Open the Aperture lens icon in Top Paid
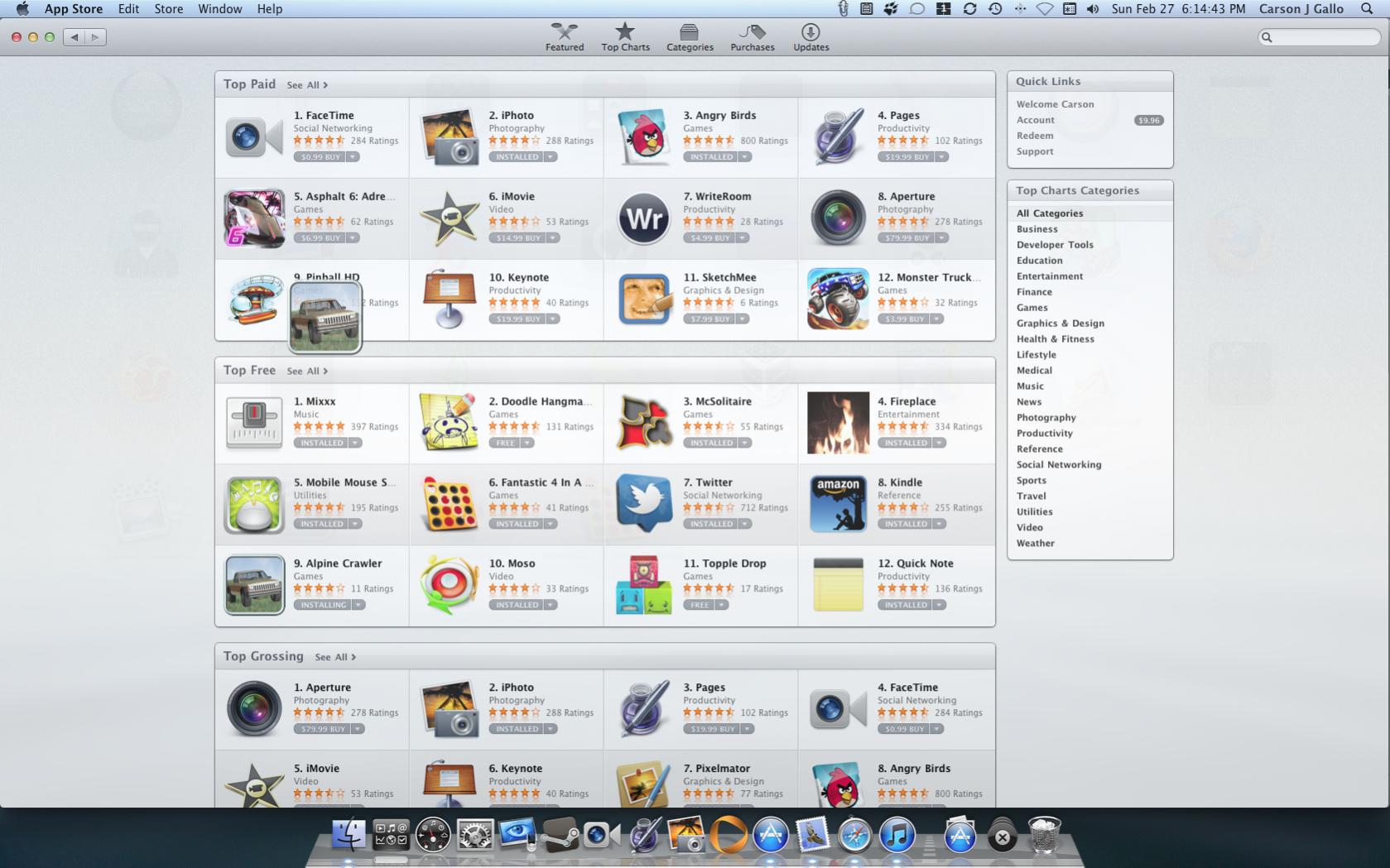The width and height of the screenshot is (1390, 868). pos(839,218)
